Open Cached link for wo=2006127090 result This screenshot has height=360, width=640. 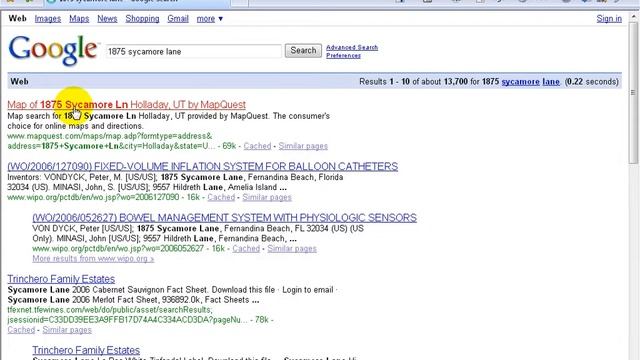point(221,198)
